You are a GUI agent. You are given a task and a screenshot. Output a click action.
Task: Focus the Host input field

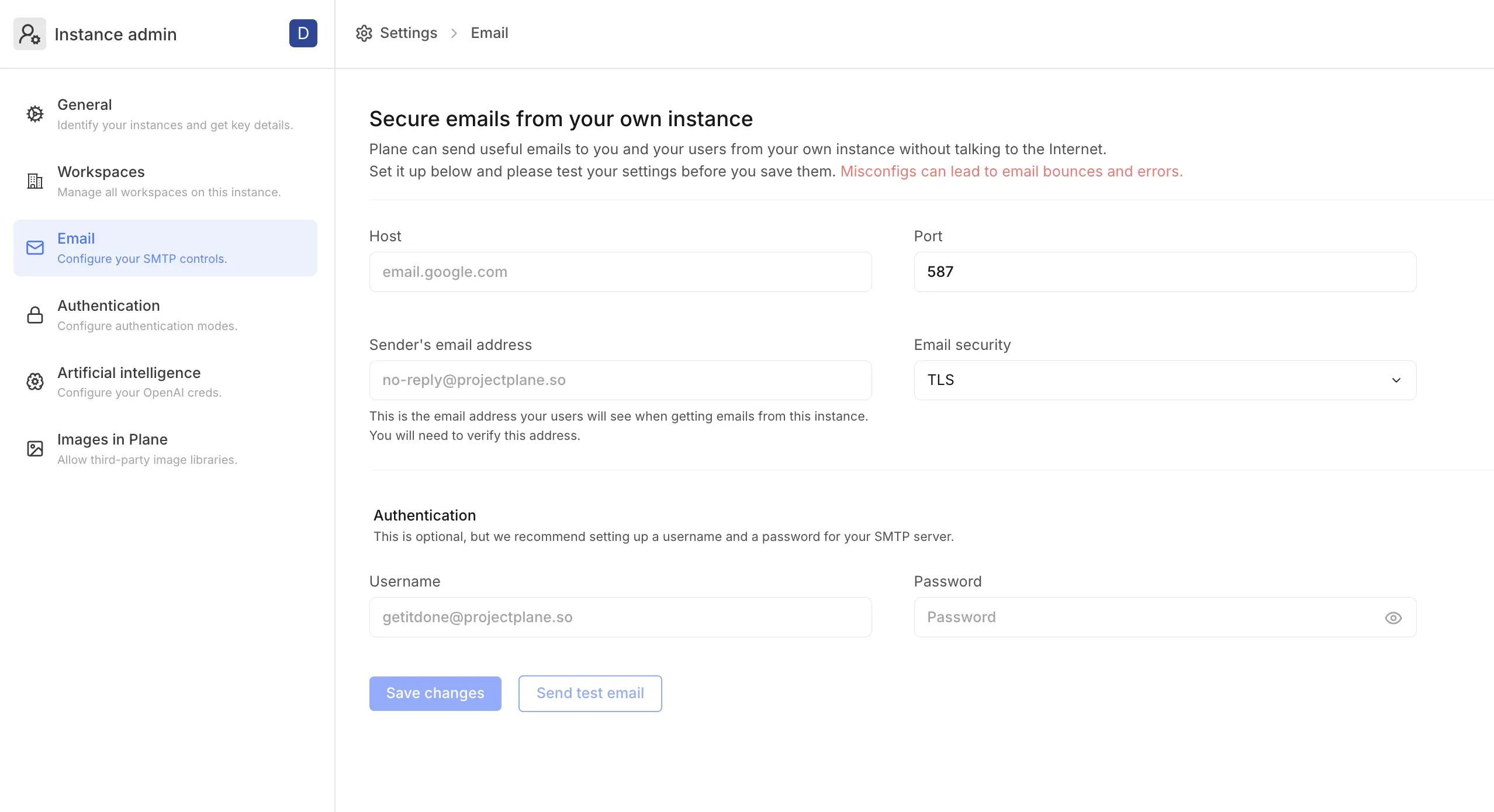(x=620, y=272)
